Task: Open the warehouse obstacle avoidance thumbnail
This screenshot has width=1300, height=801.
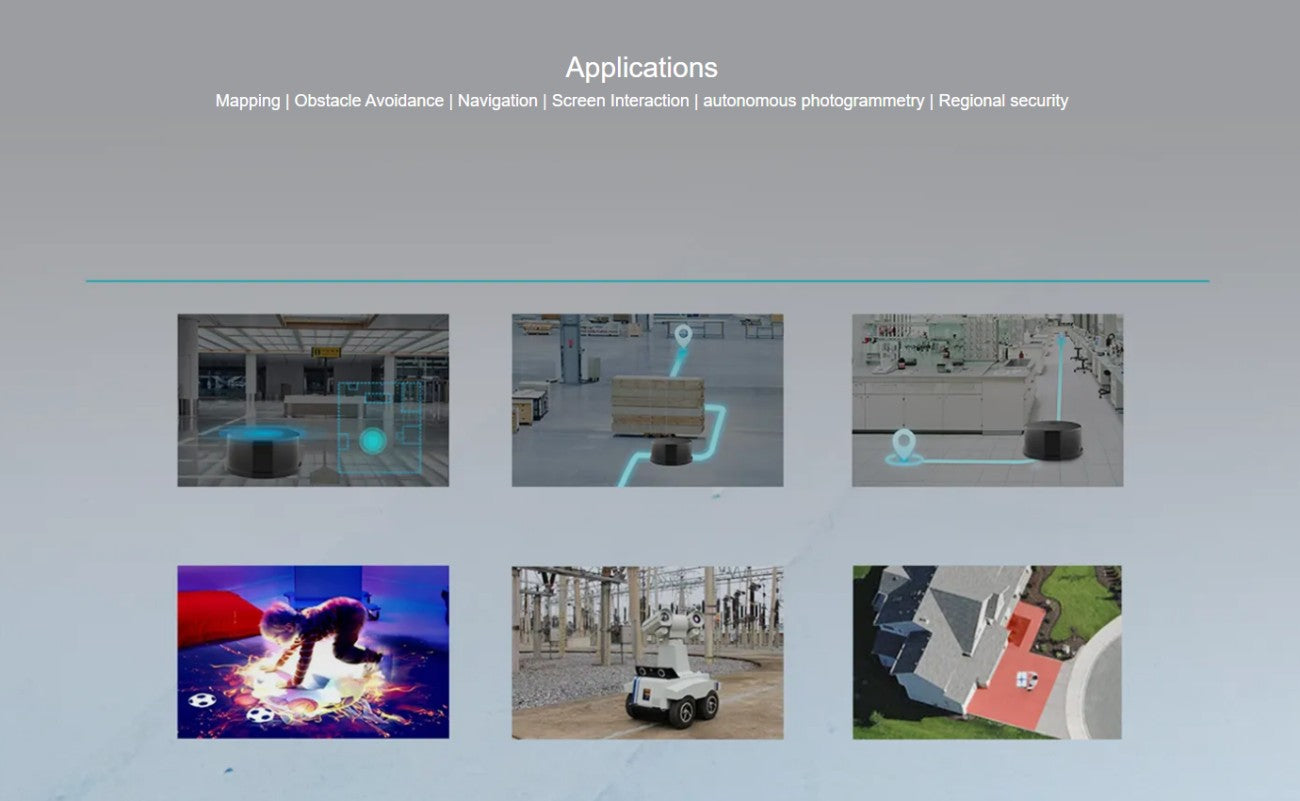Action: [647, 400]
